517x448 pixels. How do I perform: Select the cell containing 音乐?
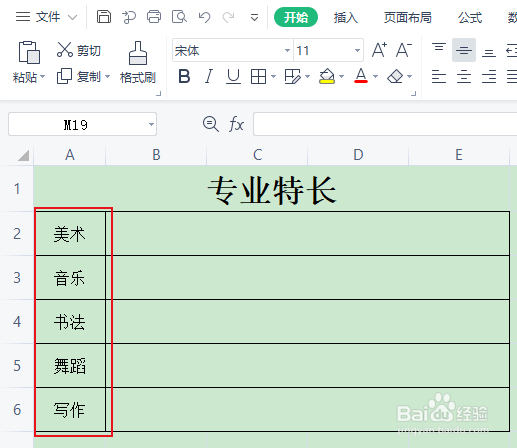coord(70,278)
